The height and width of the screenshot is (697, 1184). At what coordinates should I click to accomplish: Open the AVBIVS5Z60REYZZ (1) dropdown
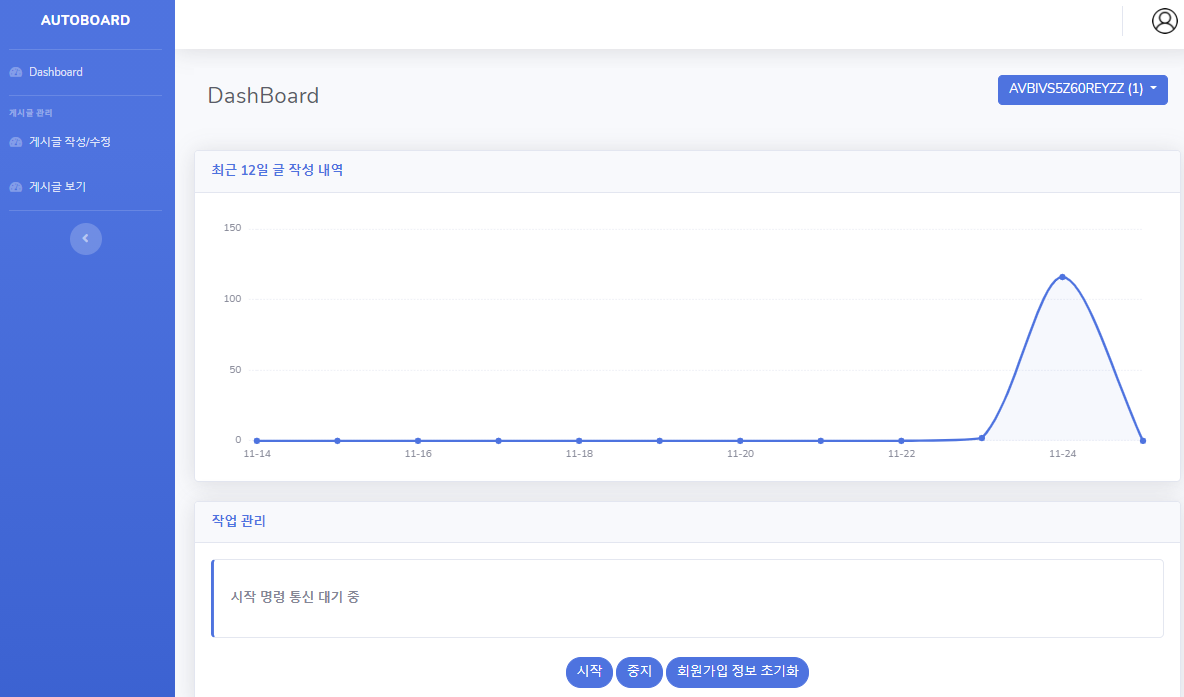[1082, 89]
